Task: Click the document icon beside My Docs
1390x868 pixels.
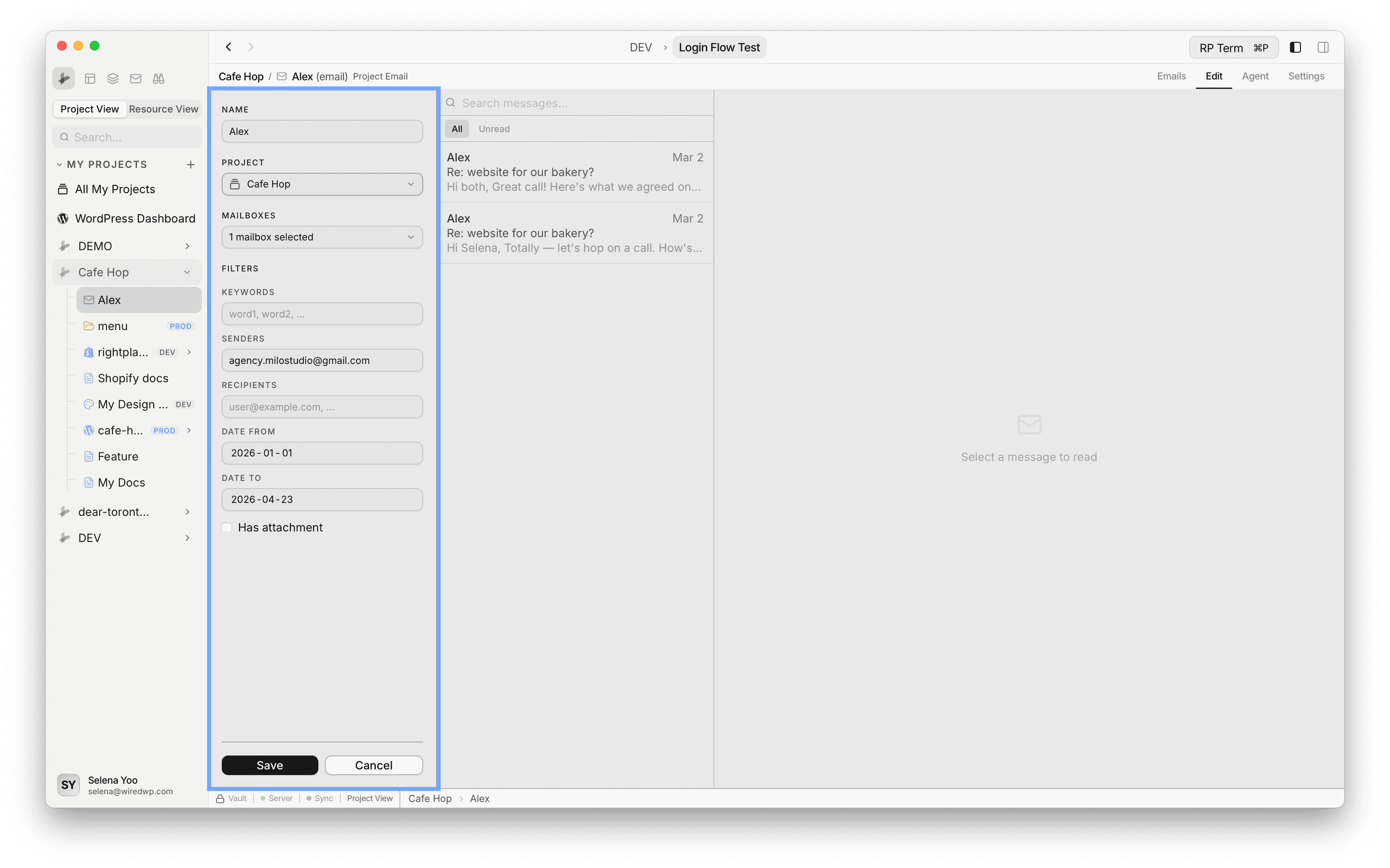Action: (89, 482)
